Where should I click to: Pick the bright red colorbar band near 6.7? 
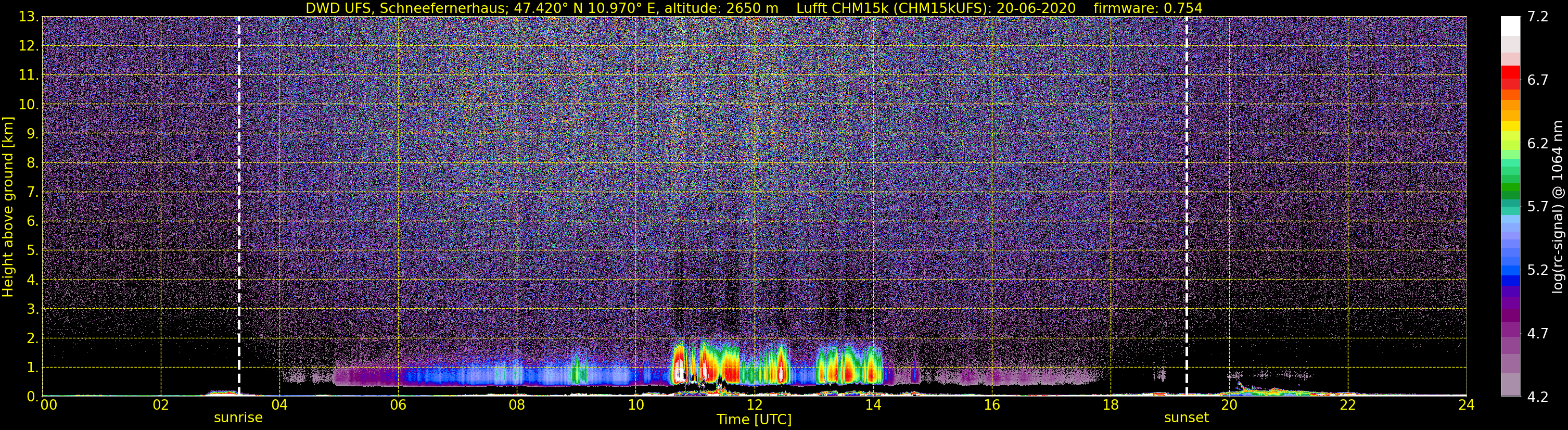[x=1510, y=72]
